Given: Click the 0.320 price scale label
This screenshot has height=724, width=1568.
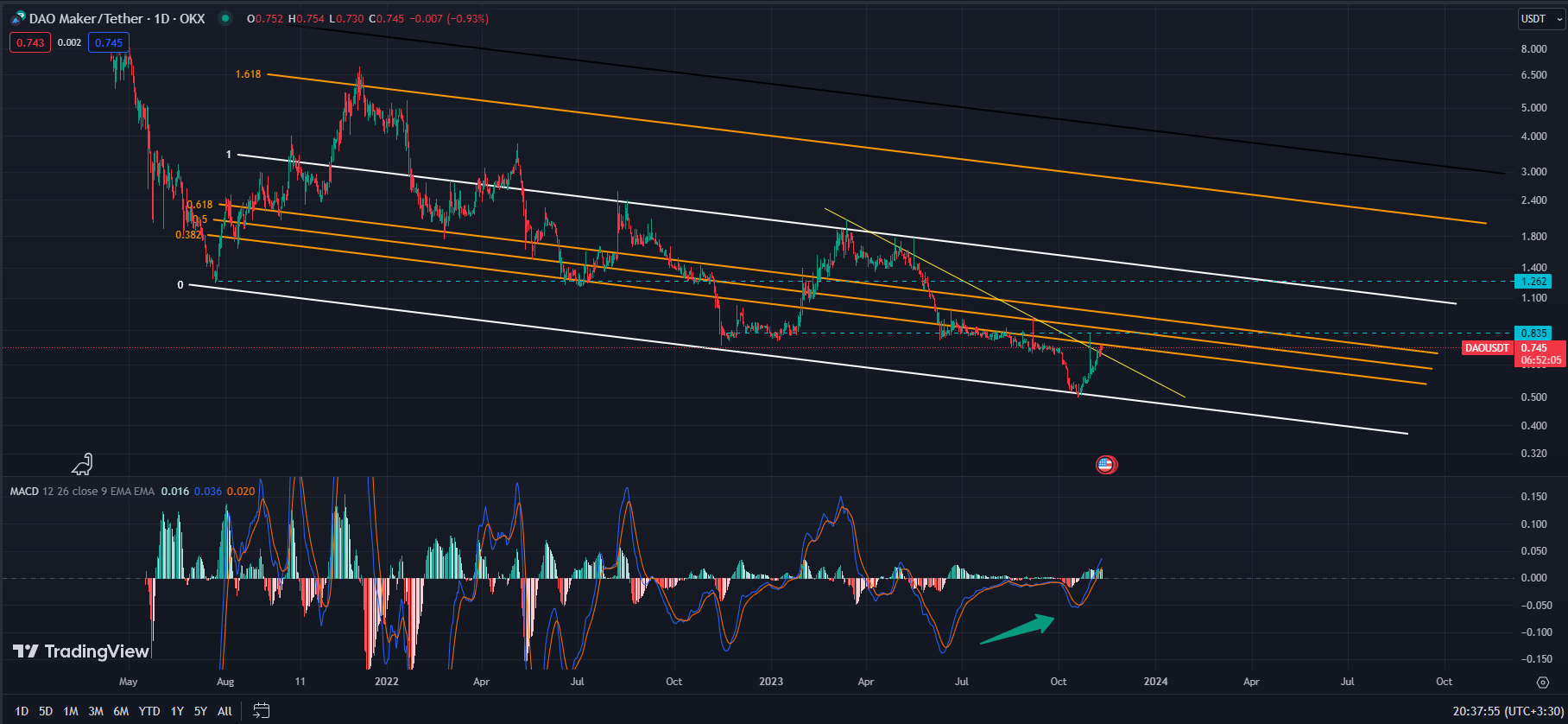Looking at the screenshot, I should point(1533,454).
